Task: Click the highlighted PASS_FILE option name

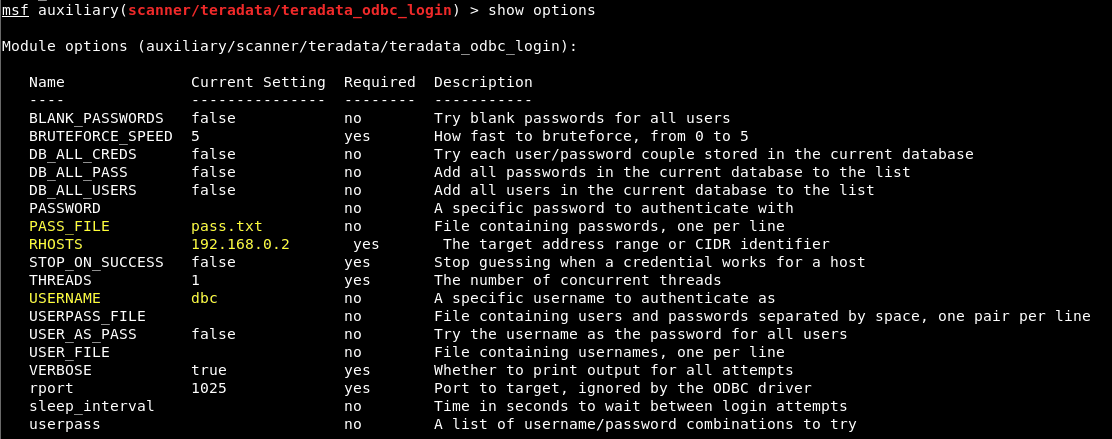Action: (x=69, y=226)
